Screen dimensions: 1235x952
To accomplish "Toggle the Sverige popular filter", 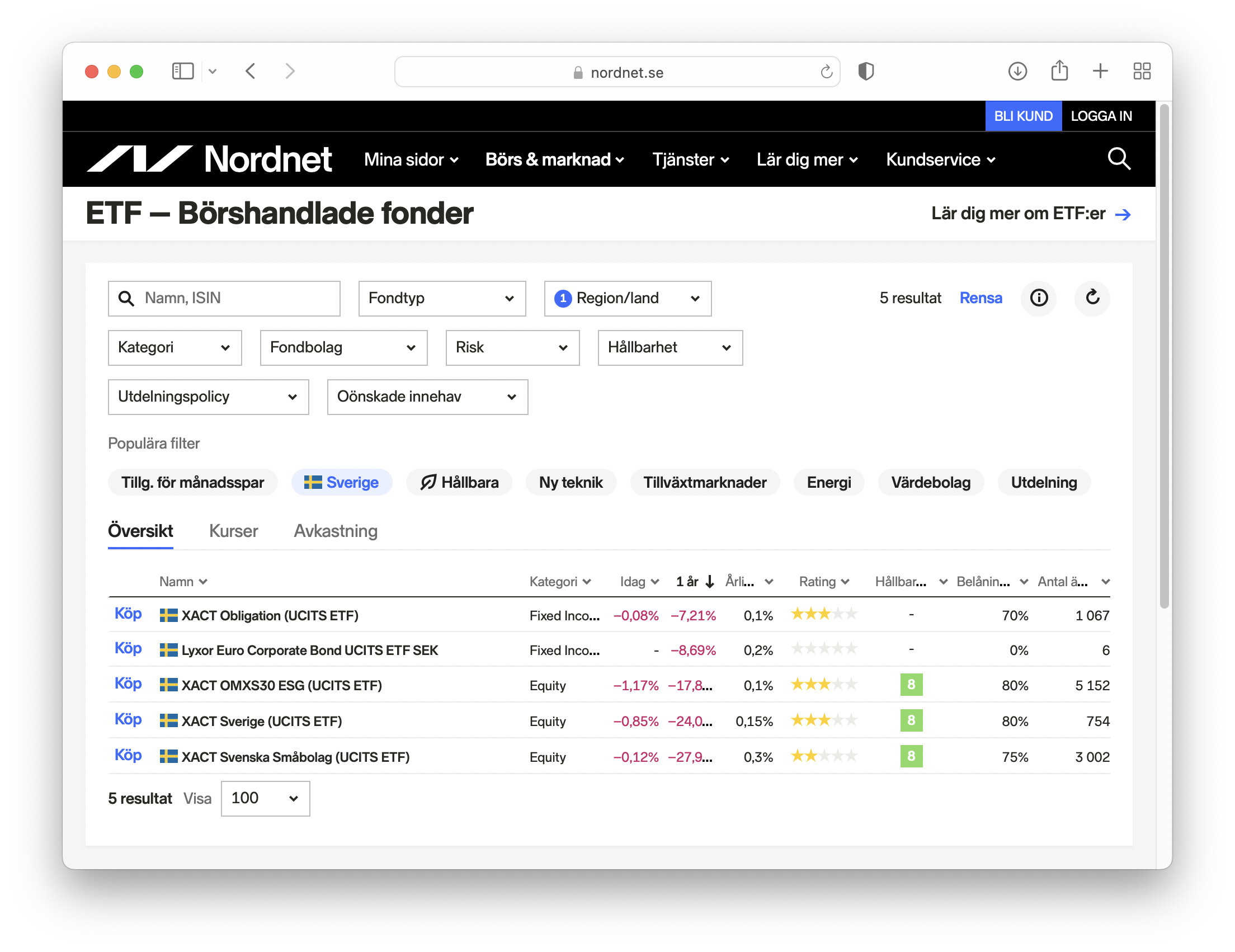I will click(342, 482).
